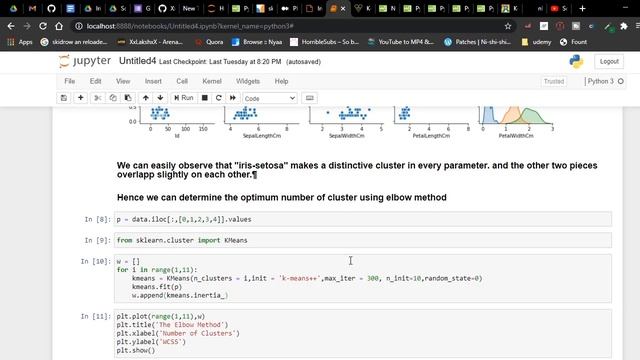This screenshot has height=360, width=640.
Task: Interrupt the kernel with the stop icon
Action: tap(205, 98)
